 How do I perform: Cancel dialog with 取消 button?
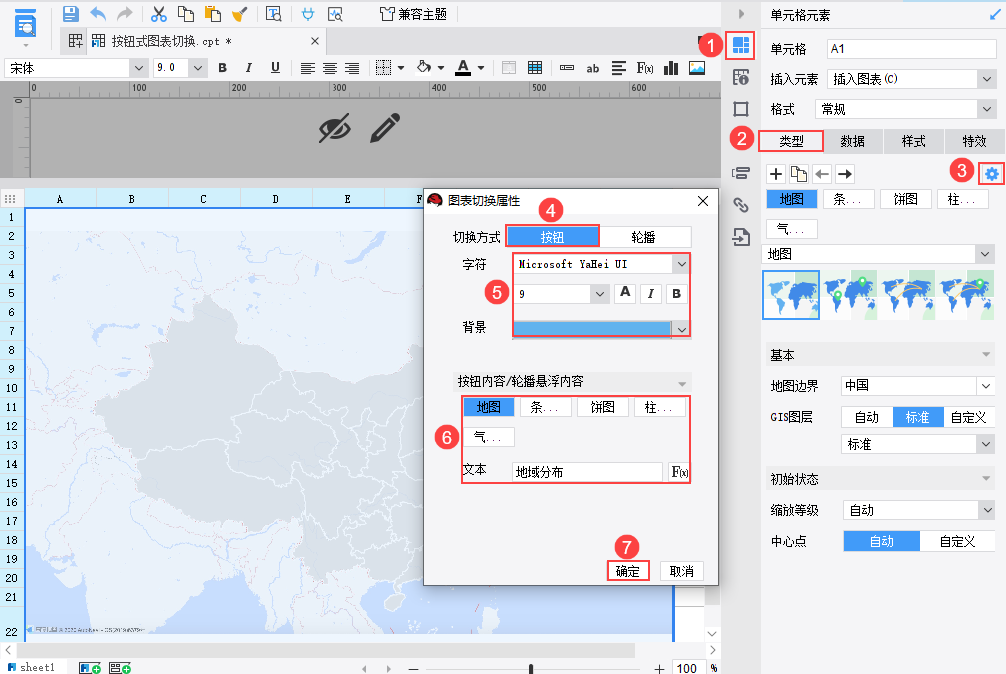coord(681,571)
